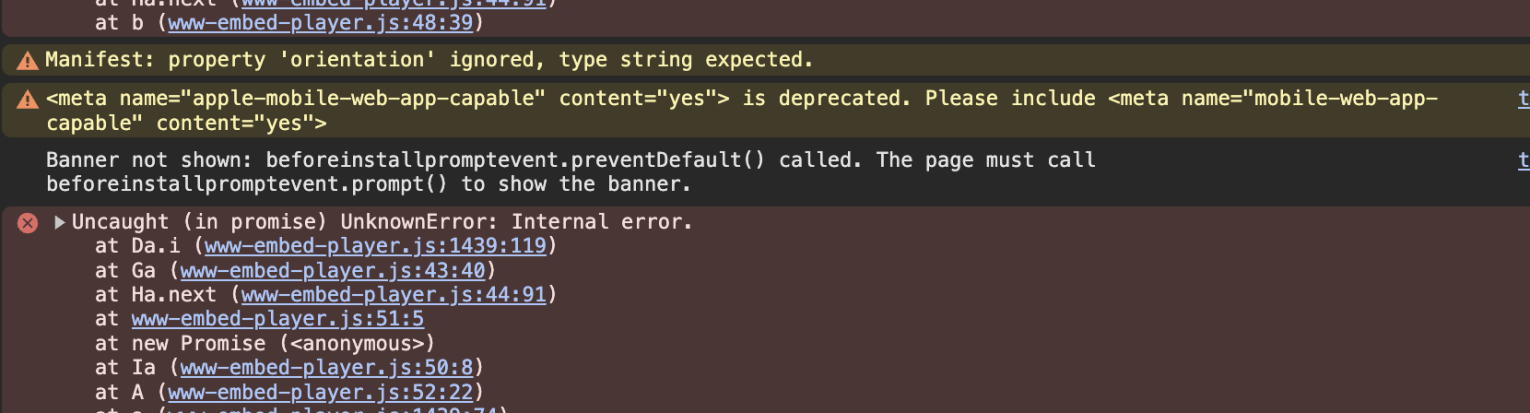Image resolution: width=1530 pixels, height=413 pixels.
Task: Expand the Uncaught (in promise) UnknownError entry
Action: [x=60, y=222]
